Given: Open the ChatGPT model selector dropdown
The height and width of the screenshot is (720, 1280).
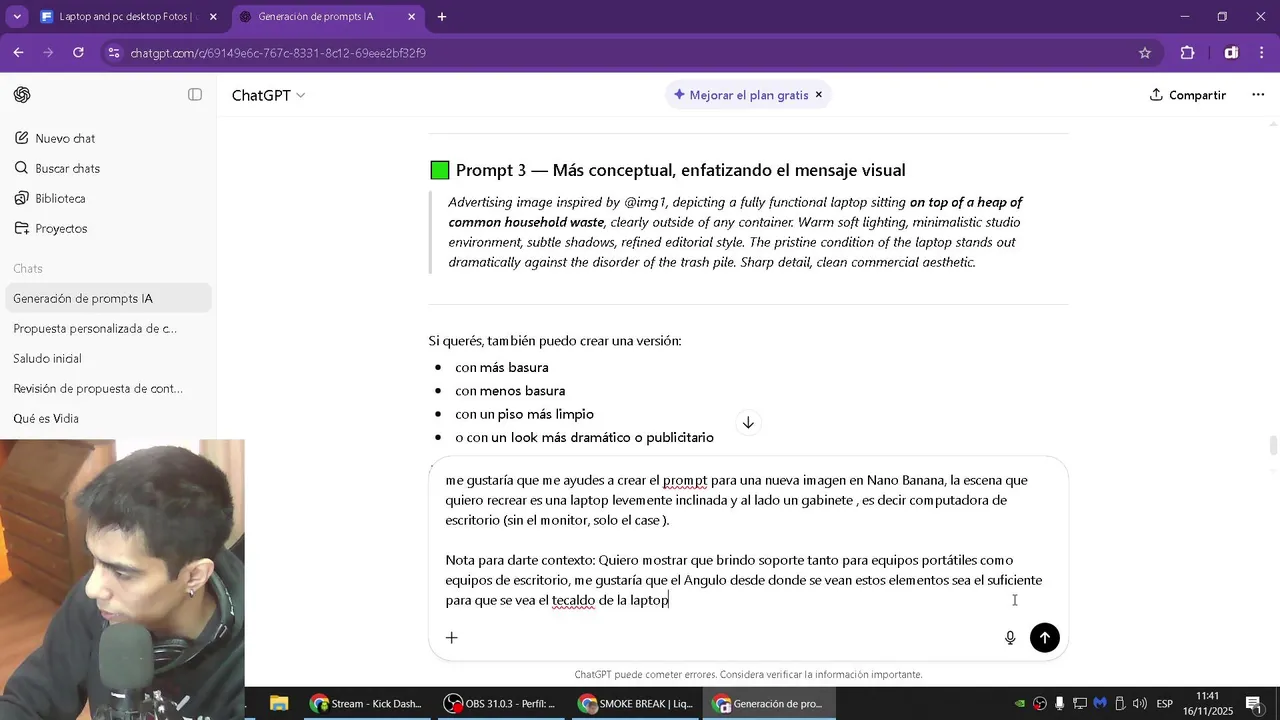Looking at the screenshot, I should coord(268,95).
